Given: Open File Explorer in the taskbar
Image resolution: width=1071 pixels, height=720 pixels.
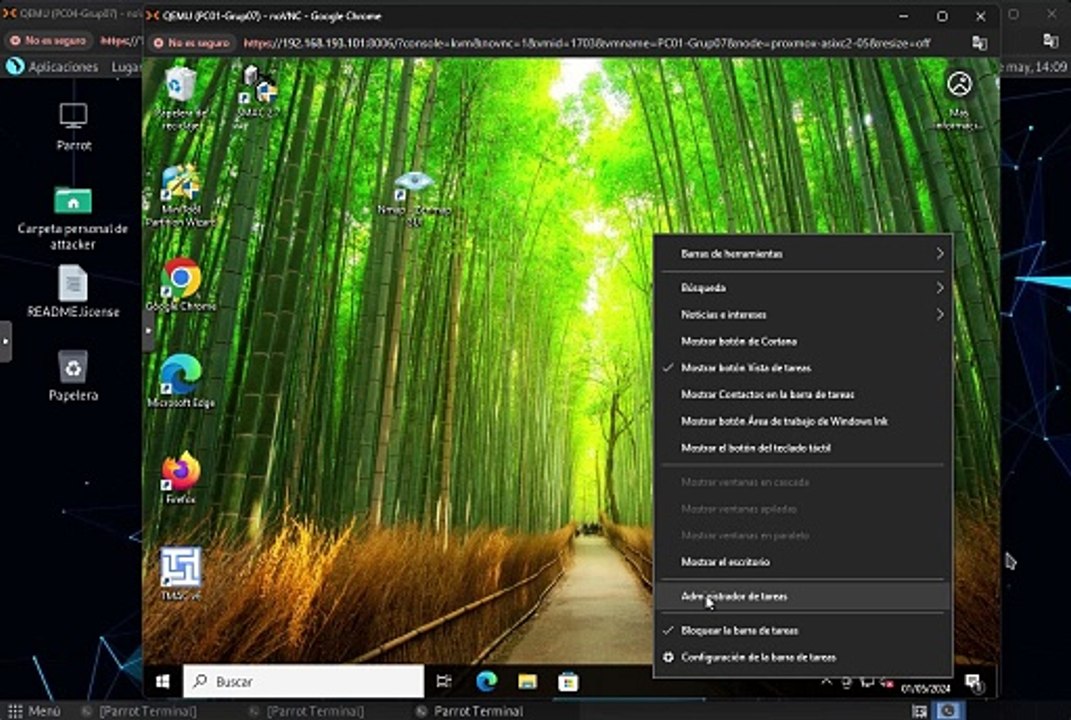Looking at the screenshot, I should point(527,681).
